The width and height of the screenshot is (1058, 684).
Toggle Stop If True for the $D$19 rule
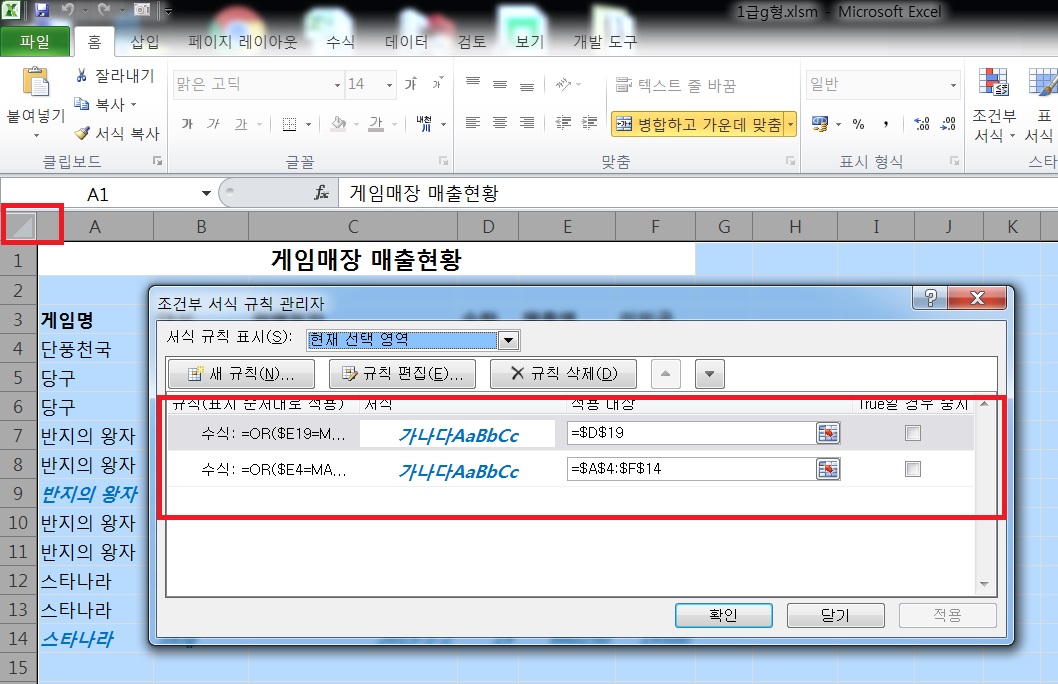(x=912, y=433)
